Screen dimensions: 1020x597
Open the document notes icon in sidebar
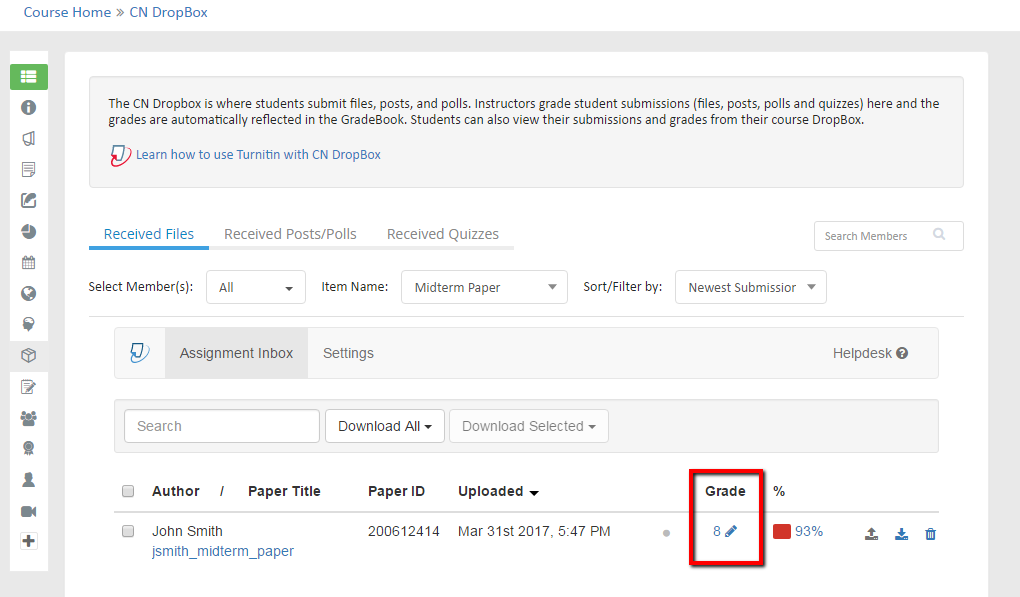[29, 170]
